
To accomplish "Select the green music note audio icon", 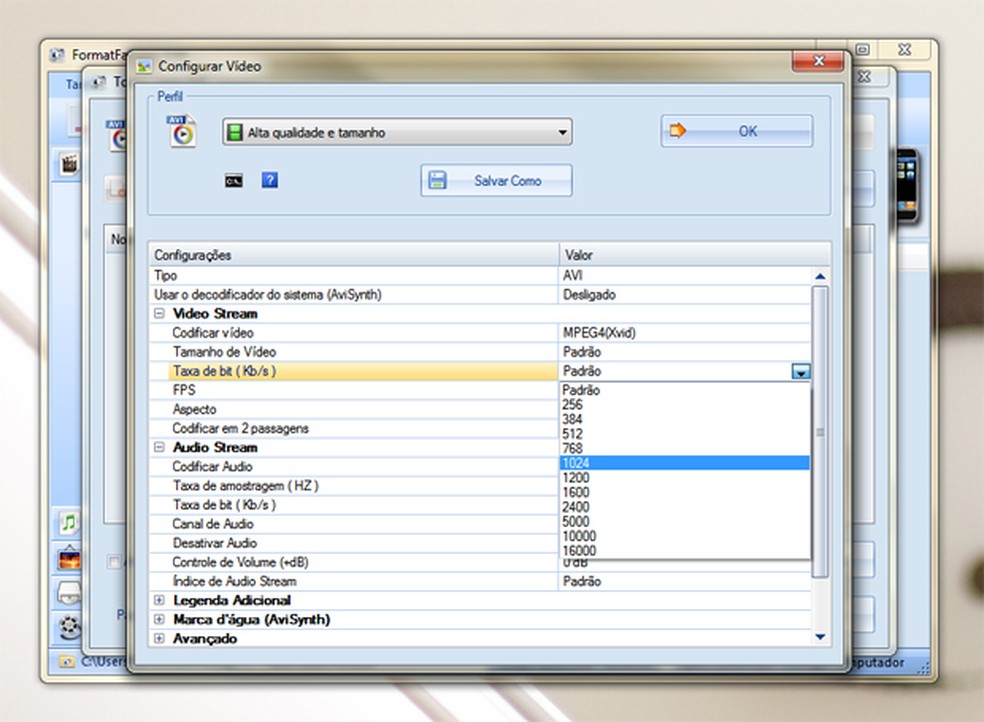I will [69, 522].
